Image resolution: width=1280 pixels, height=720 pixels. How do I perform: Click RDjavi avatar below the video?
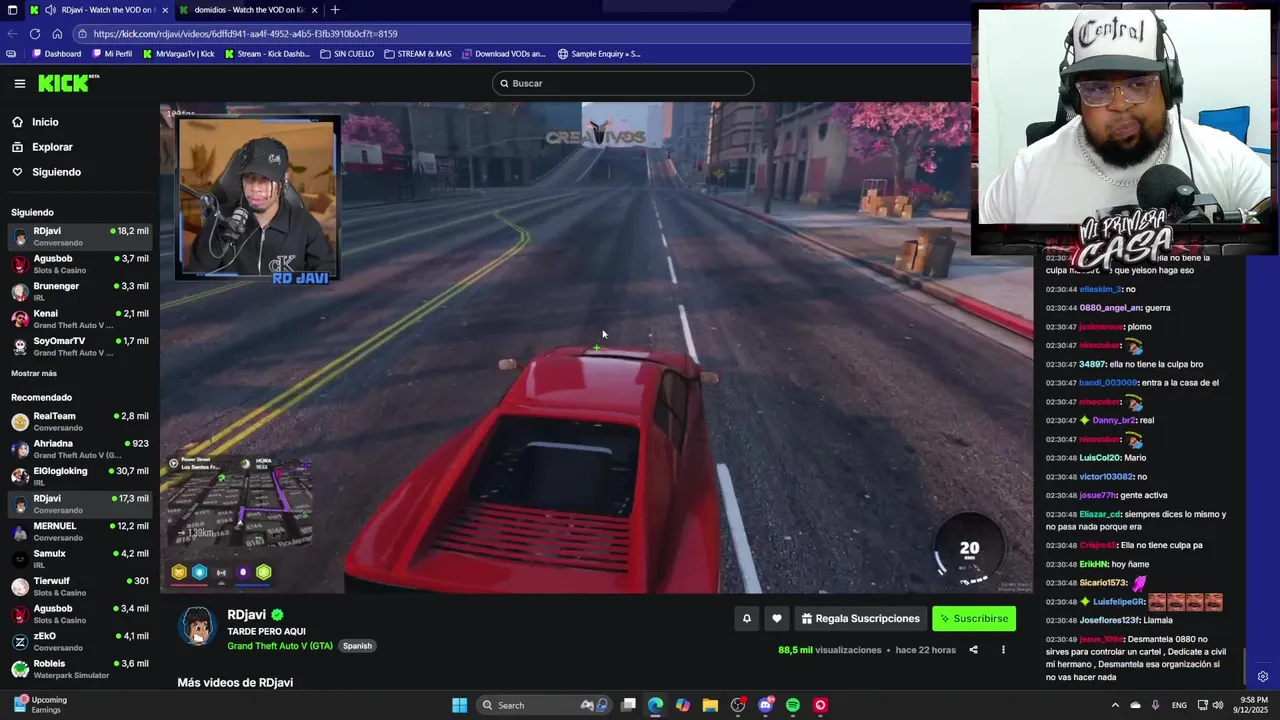tap(197, 627)
